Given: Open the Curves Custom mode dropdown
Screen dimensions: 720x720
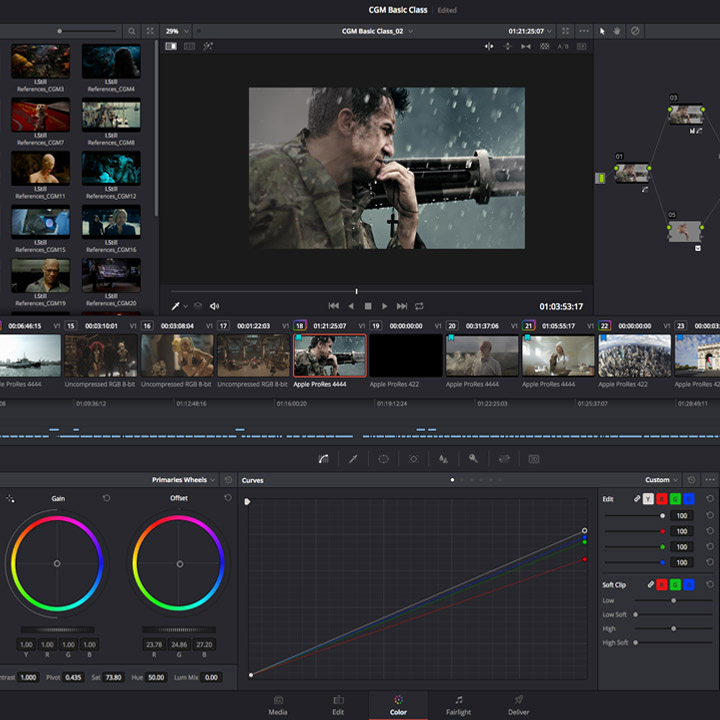Looking at the screenshot, I should 662,480.
